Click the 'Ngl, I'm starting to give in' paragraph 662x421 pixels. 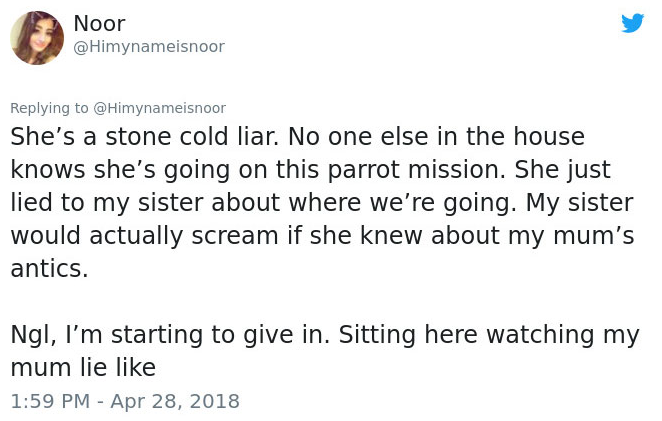point(170,334)
